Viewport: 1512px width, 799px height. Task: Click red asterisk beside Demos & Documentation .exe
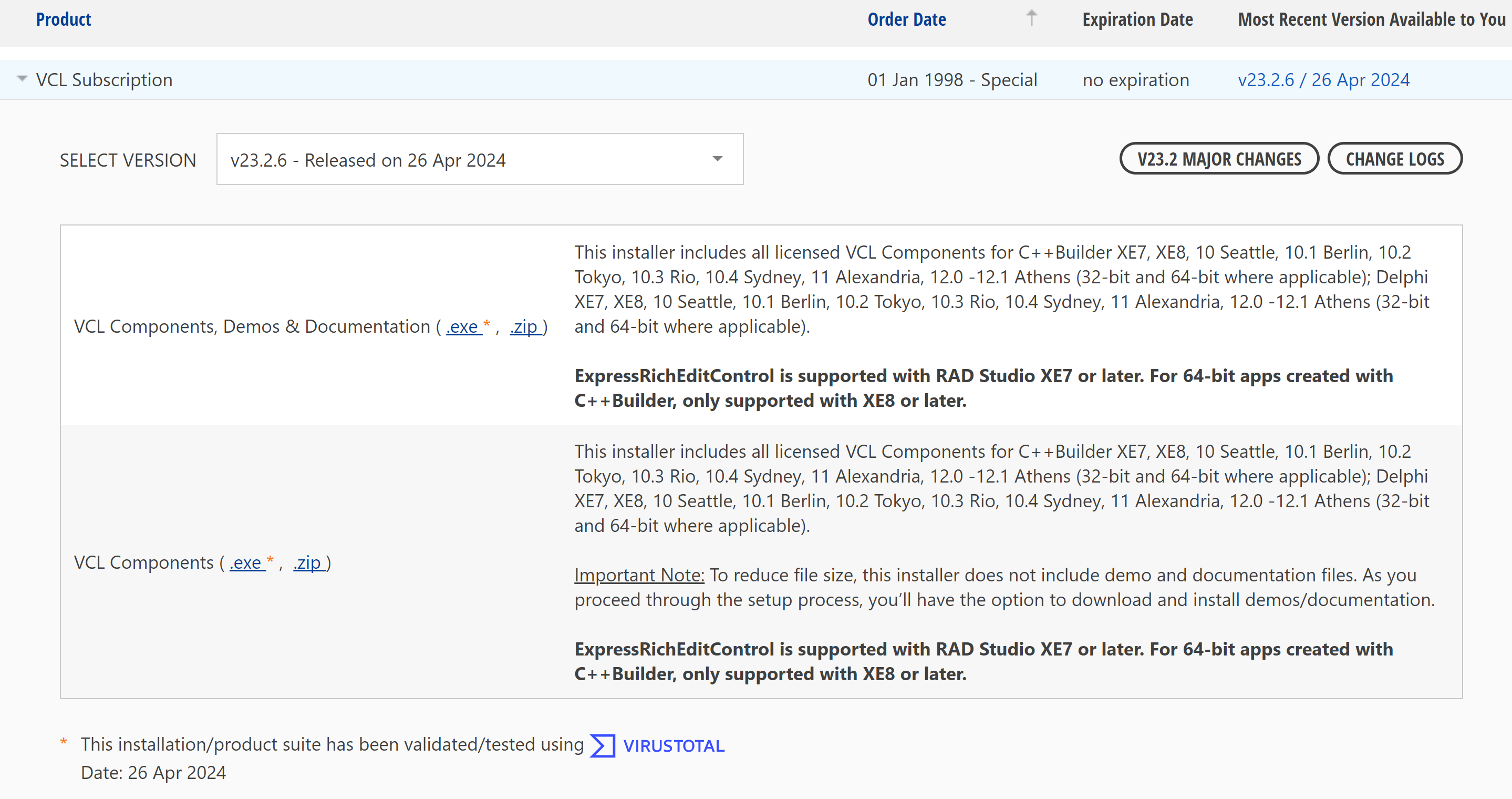pyautogui.click(x=486, y=323)
